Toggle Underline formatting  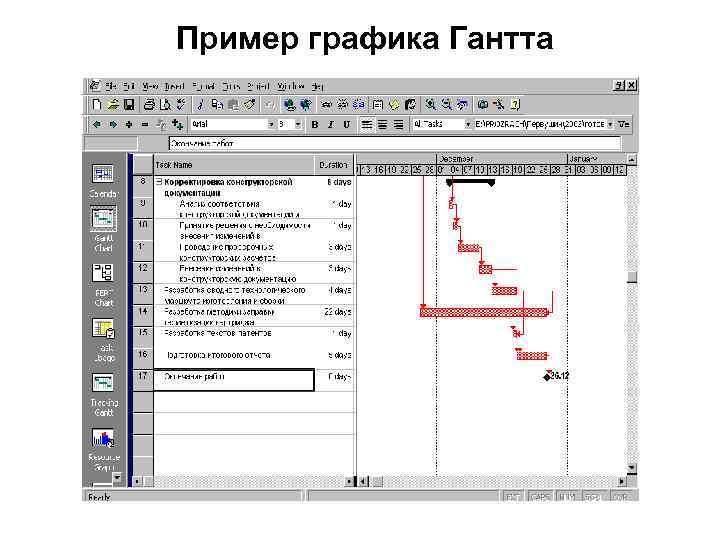(x=347, y=124)
